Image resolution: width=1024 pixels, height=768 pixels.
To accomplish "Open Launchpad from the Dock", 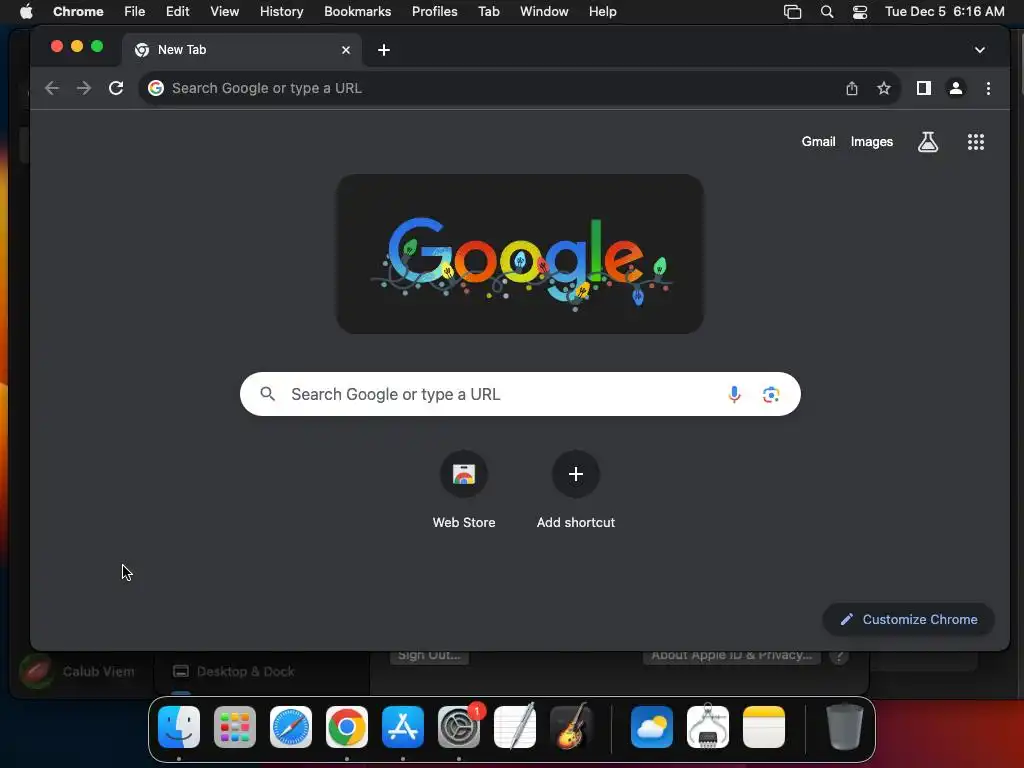I will tap(235, 727).
